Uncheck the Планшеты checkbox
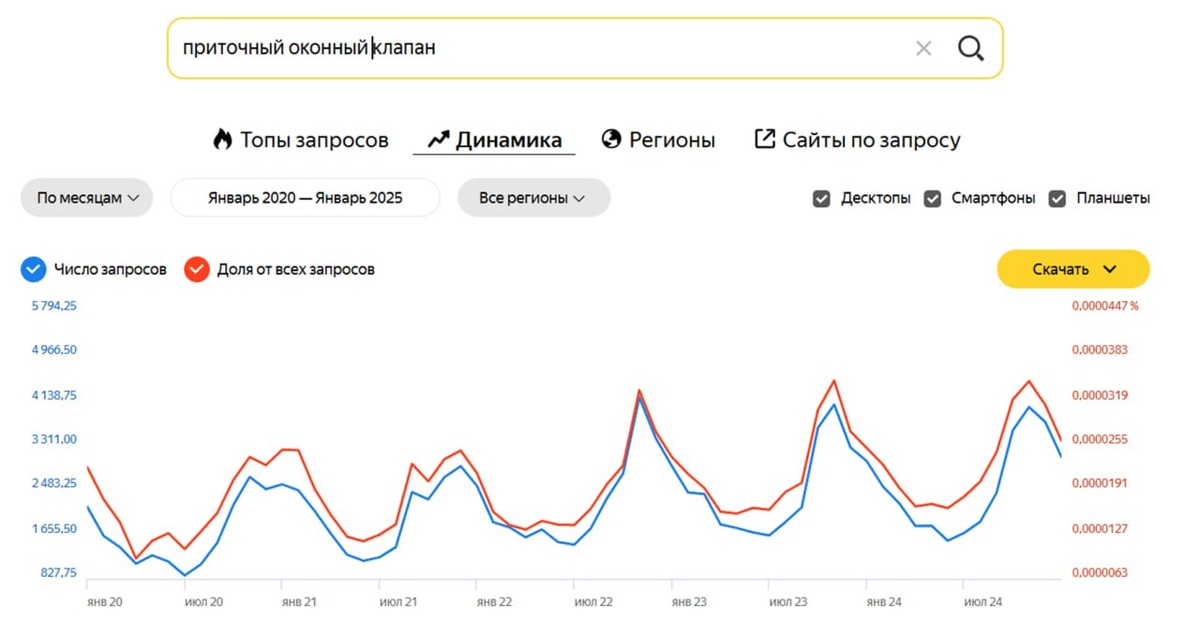 [1057, 198]
